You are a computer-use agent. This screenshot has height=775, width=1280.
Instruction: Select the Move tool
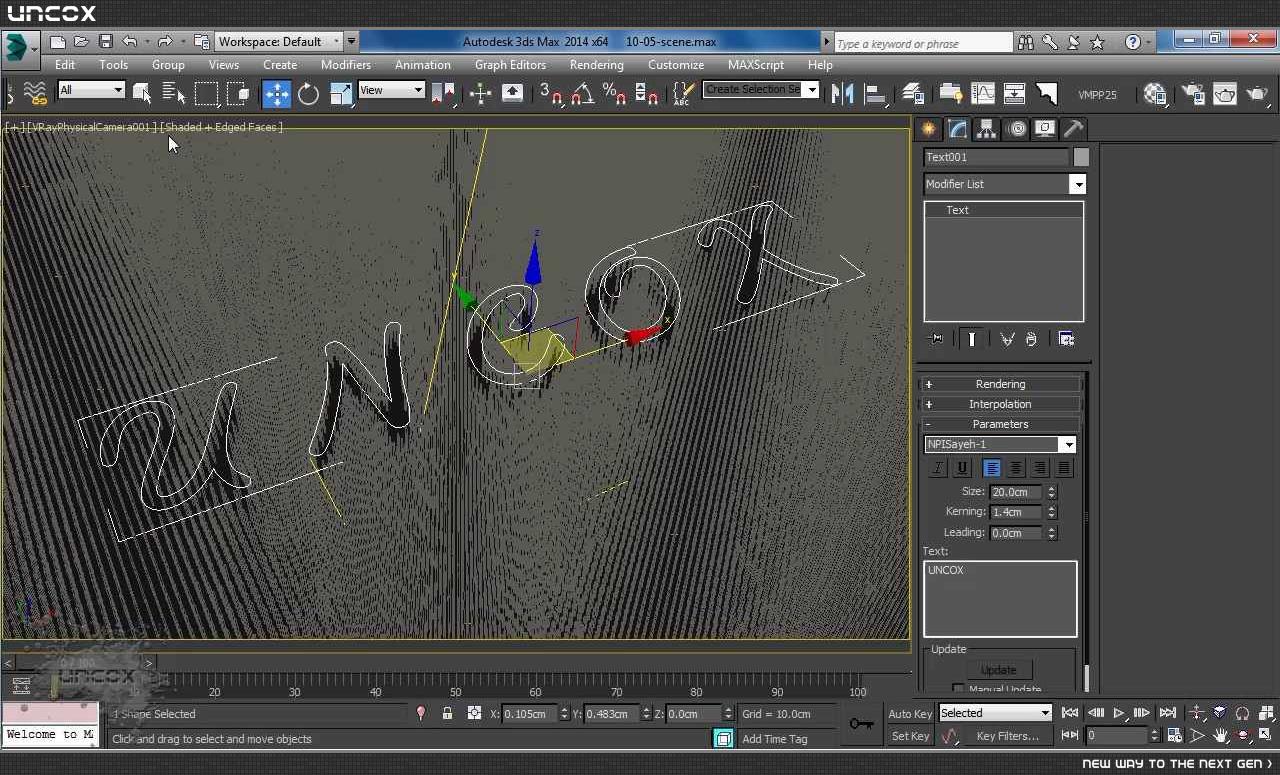(276, 94)
